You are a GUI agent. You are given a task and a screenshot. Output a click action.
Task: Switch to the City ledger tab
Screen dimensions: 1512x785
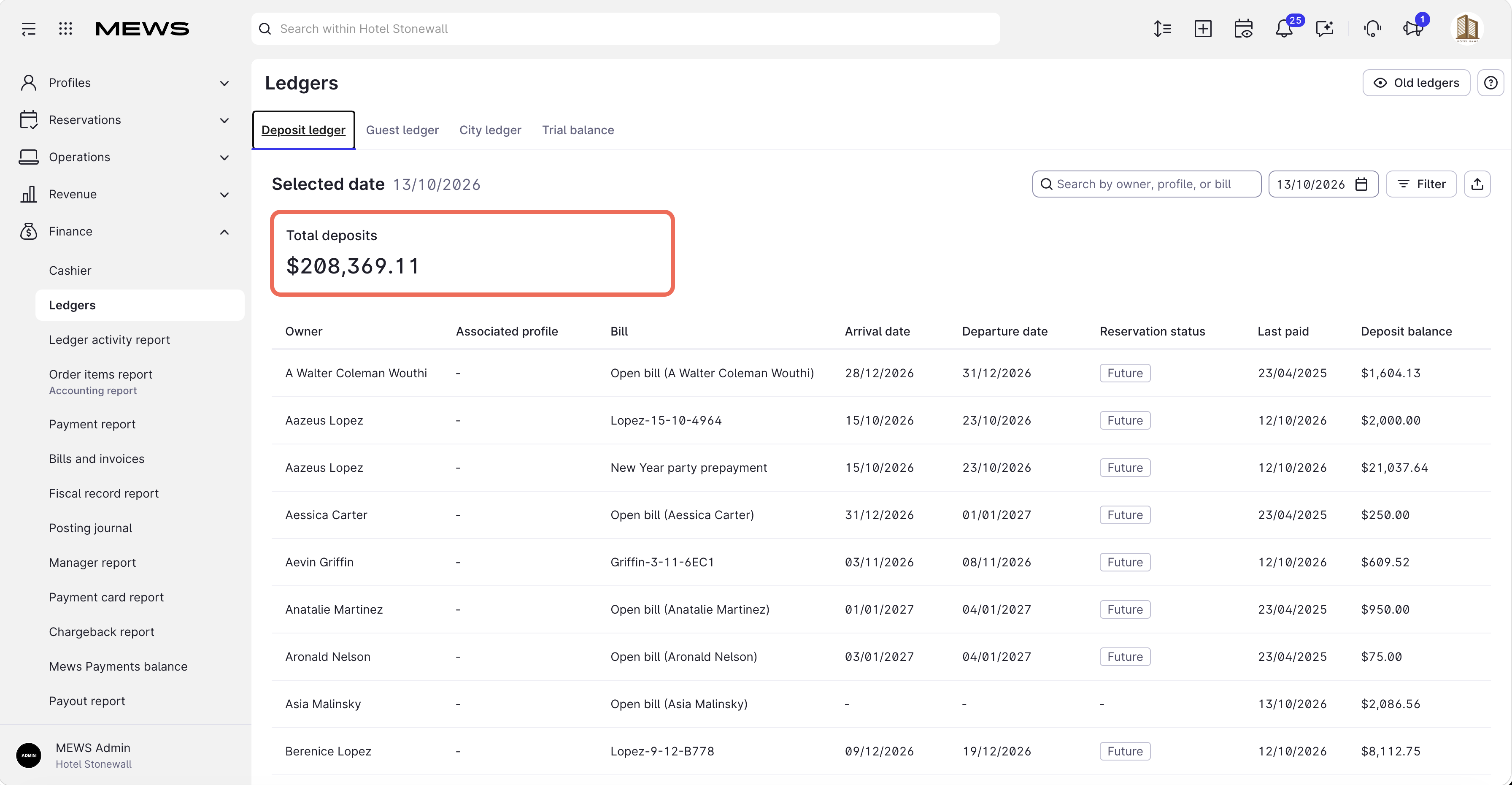coord(490,130)
